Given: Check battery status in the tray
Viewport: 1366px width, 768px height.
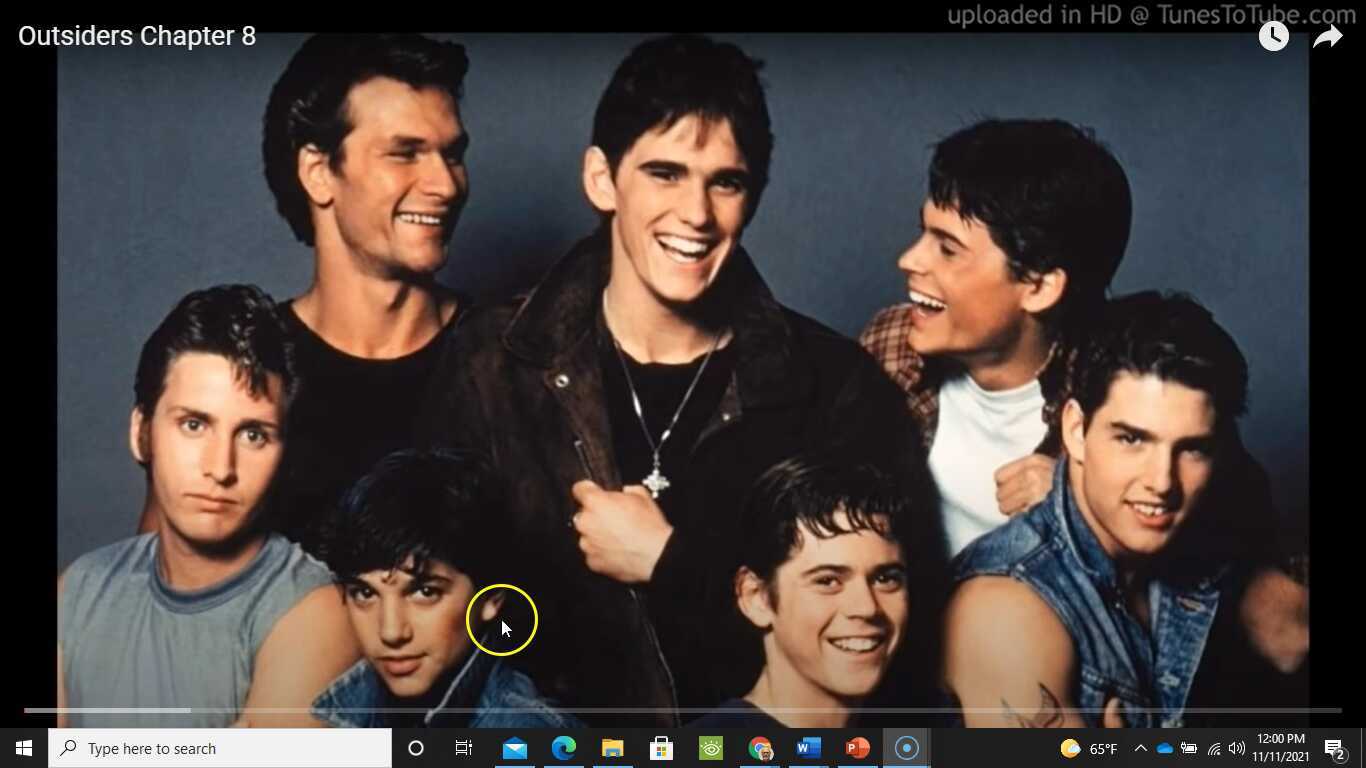Looking at the screenshot, I should (x=1189, y=748).
